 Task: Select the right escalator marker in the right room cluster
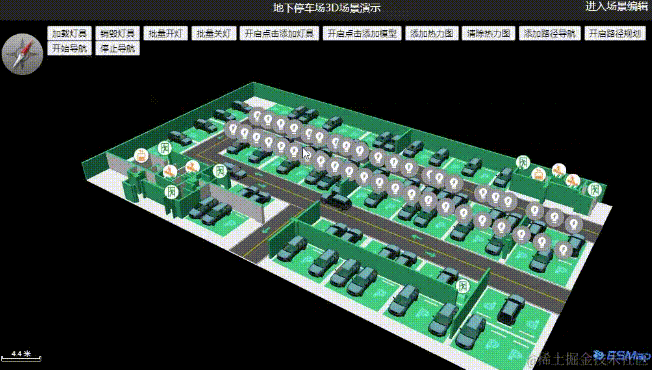(x=573, y=181)
